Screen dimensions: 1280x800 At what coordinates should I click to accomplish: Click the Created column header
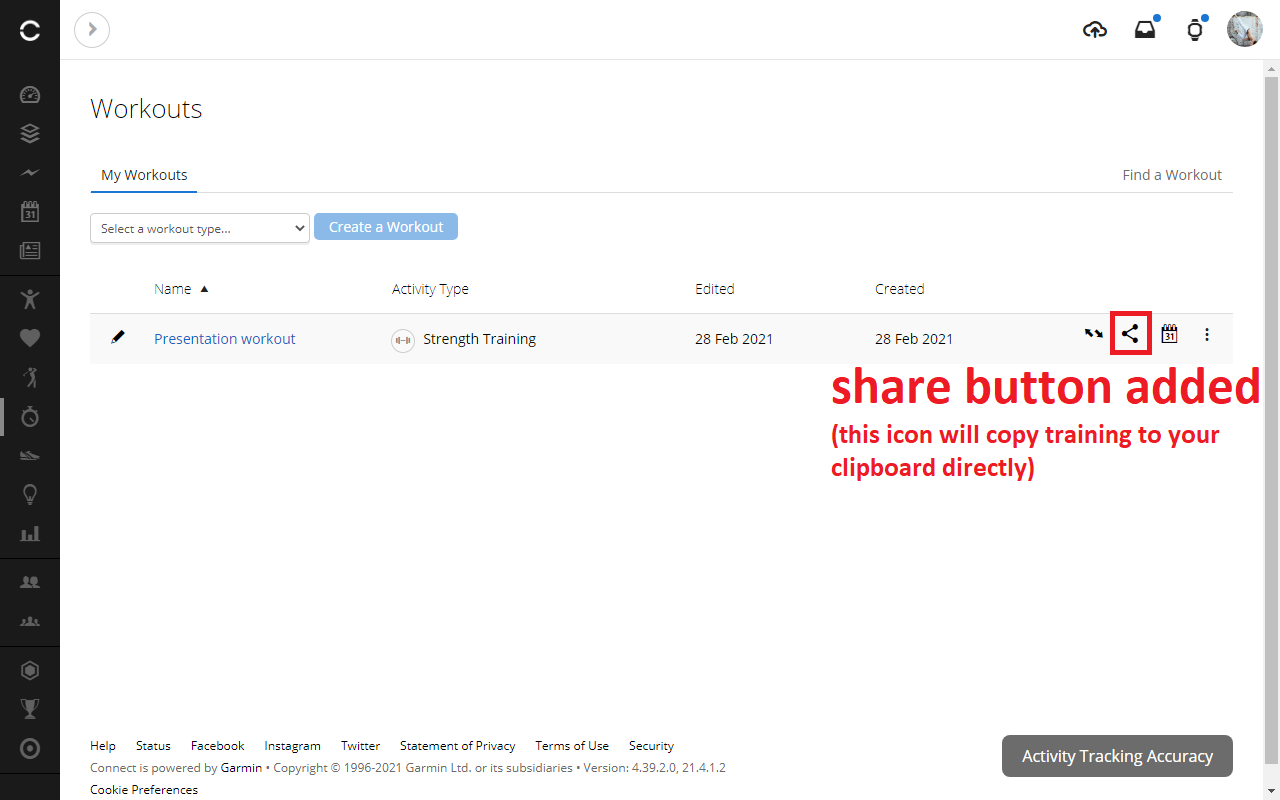900,289
